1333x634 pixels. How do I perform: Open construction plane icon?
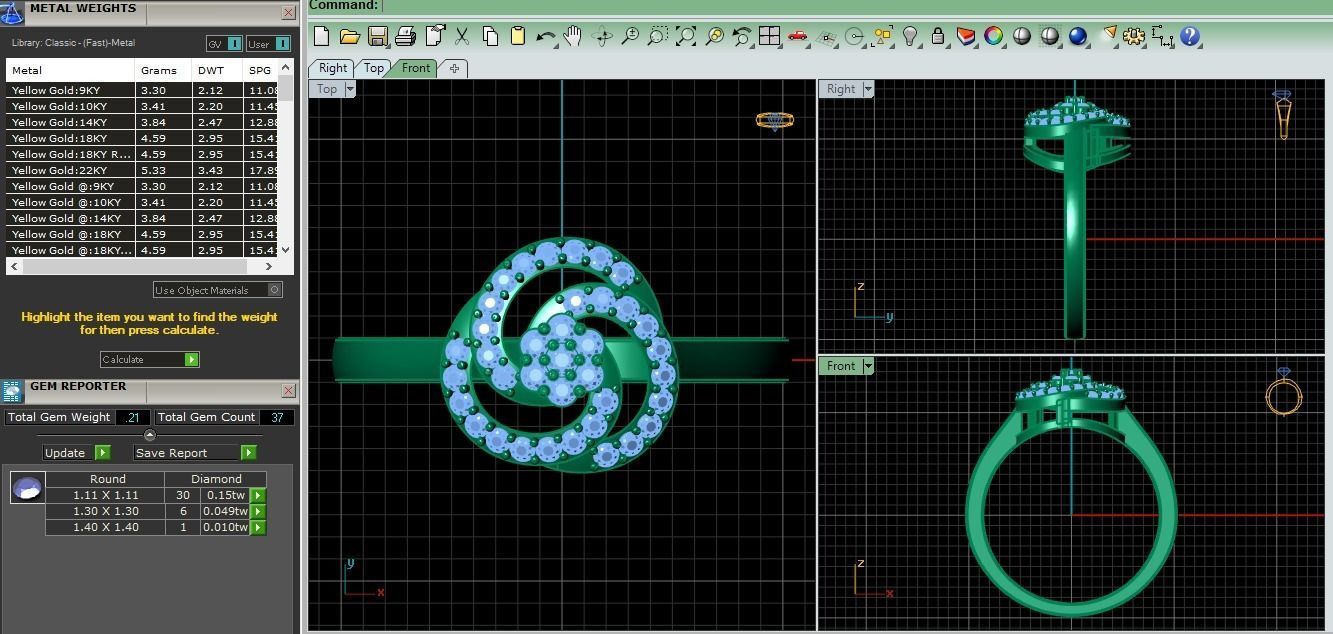pos(826,36)
